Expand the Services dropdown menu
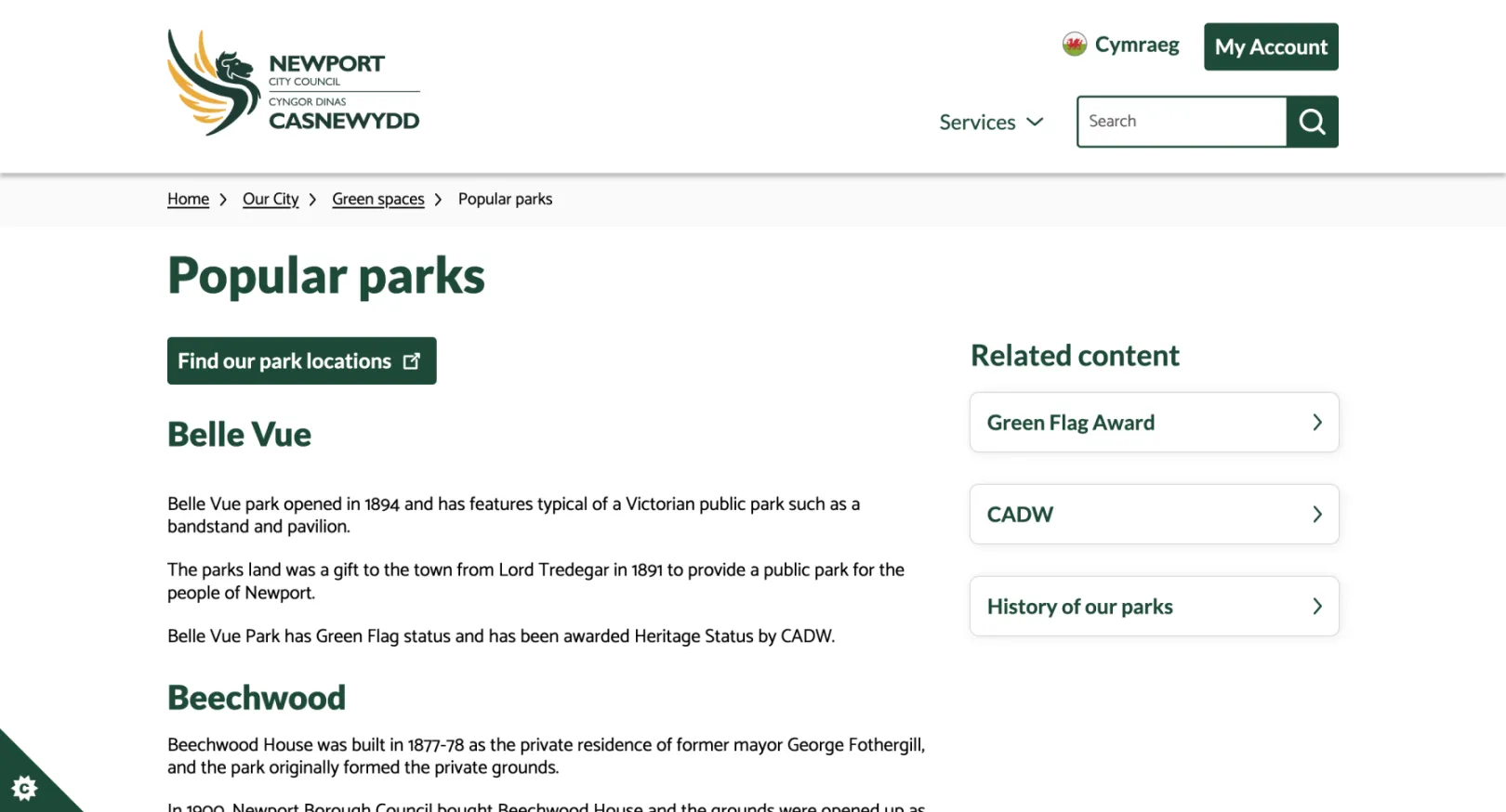This screenshot has height=812, width=1506. [x=978, y=123]
